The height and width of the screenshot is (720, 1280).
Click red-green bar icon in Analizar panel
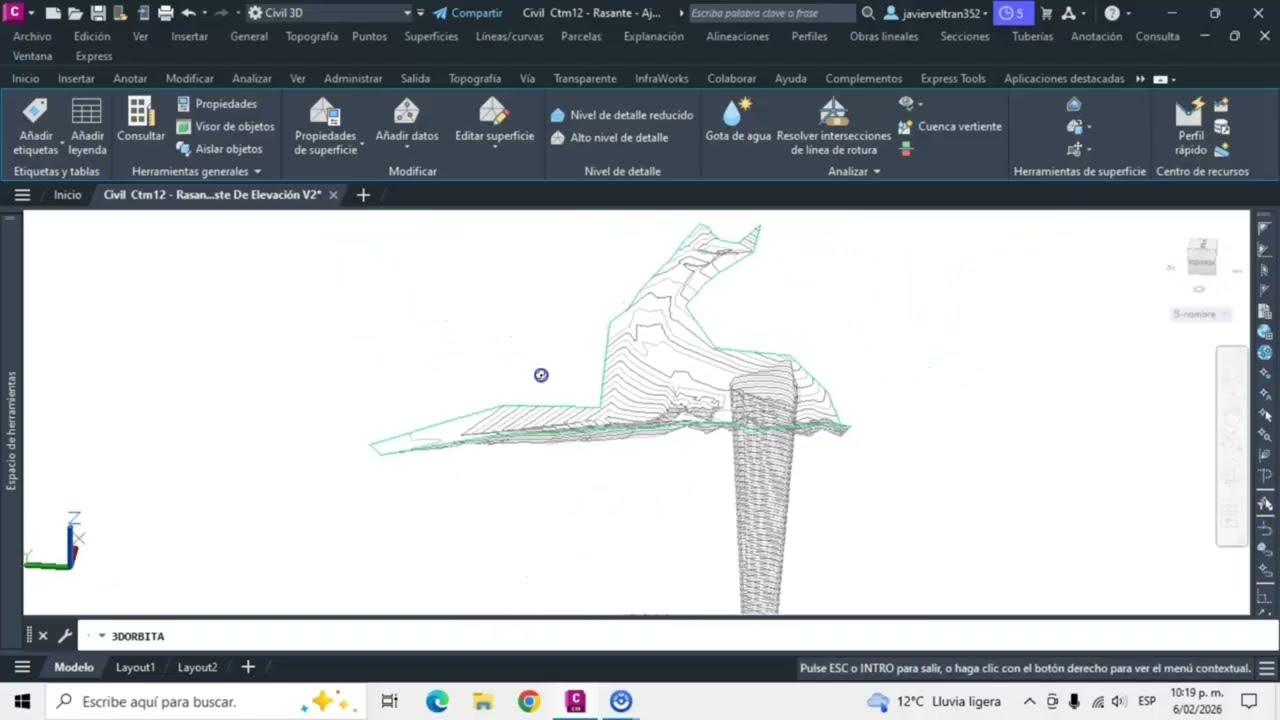[x=906, y=149]
